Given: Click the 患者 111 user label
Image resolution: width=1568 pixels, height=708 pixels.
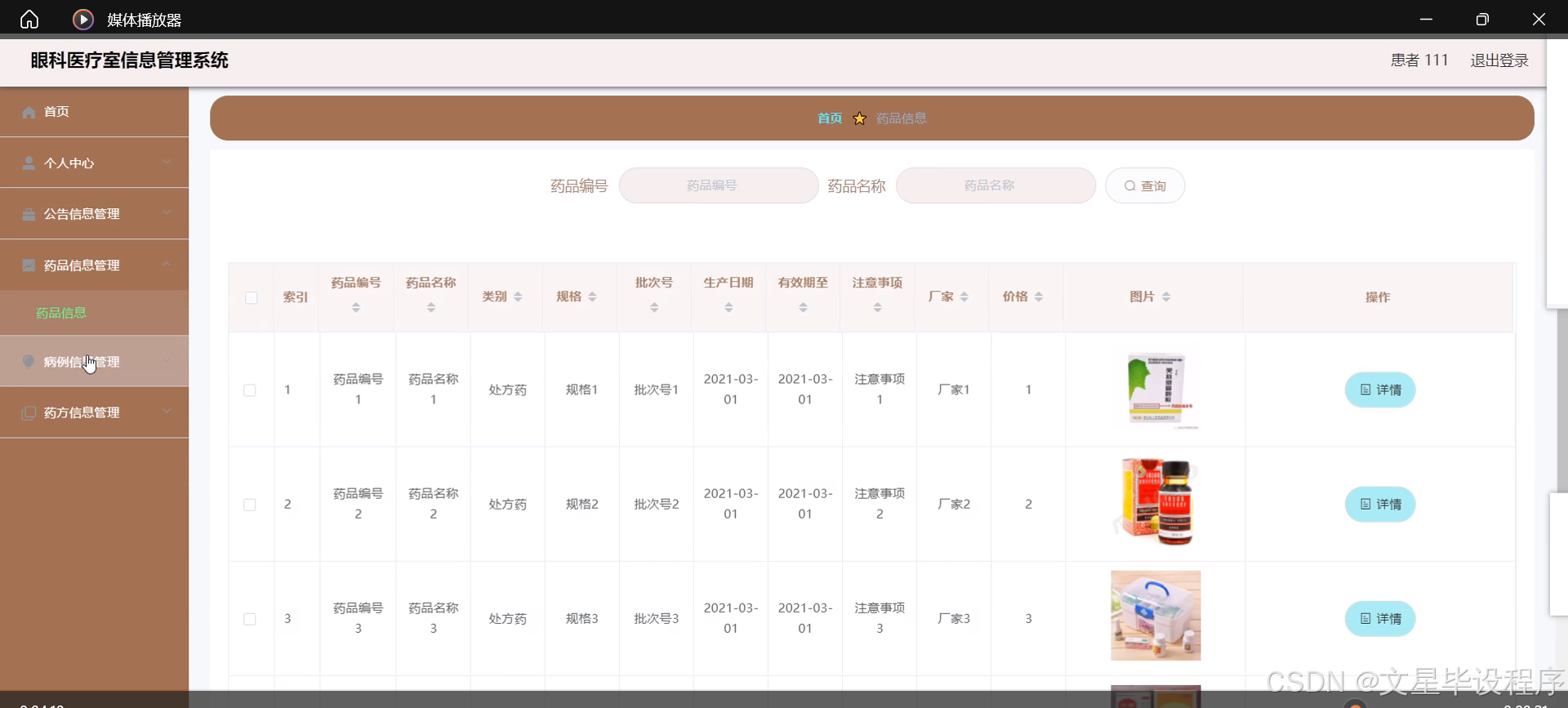Looking at the screenshot, I should pos(1419,60).
